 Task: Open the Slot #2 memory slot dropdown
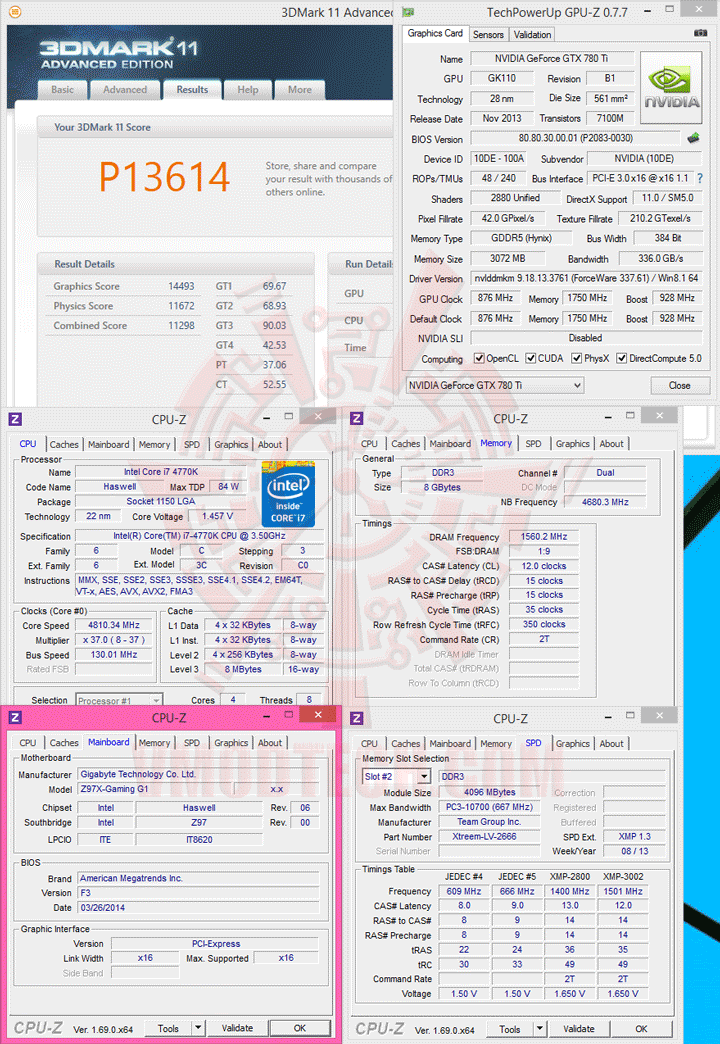pos(397,776)
